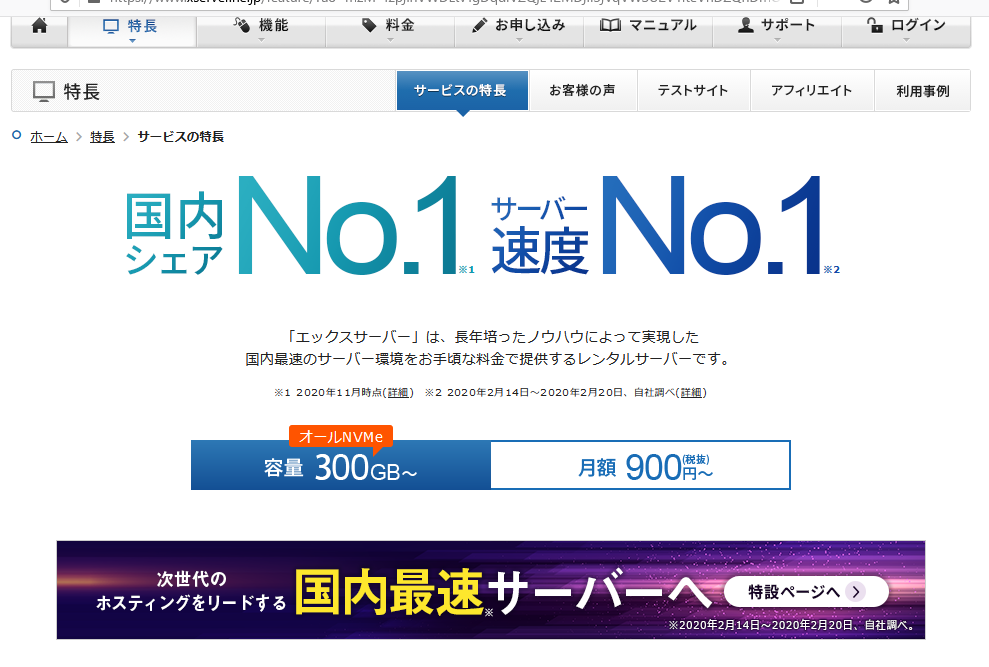This screenshot has height=667, width=989.
Task: Click the 国内最速サーバーへ banner image
Action: [x=491, y=590]
